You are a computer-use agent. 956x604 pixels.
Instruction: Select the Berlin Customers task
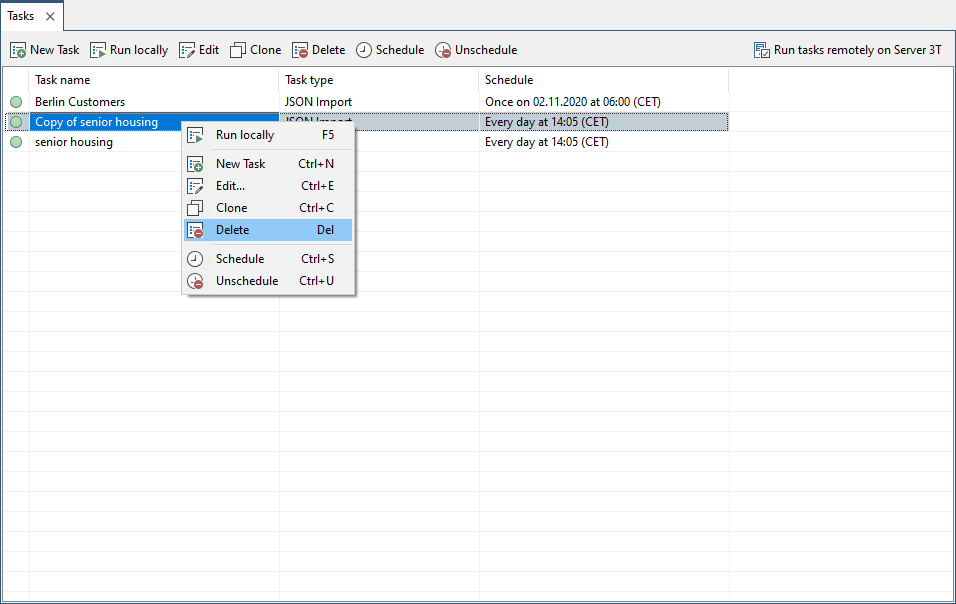click(80, 102)
